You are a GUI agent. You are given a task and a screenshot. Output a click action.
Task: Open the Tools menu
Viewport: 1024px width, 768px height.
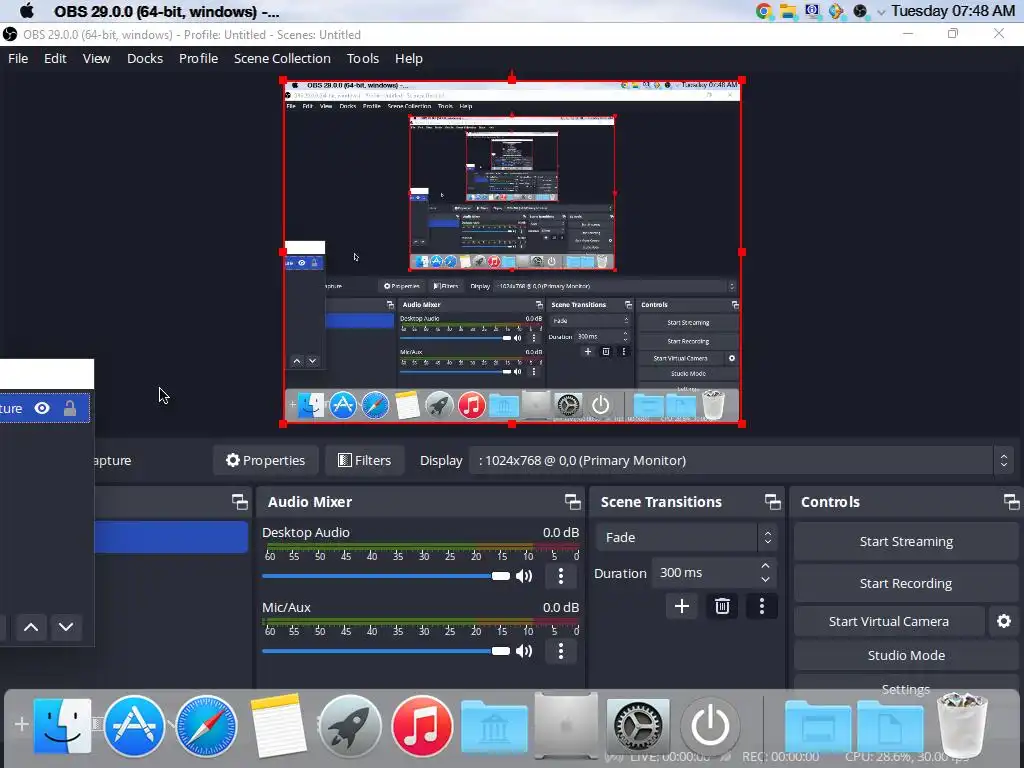(362, 58)
